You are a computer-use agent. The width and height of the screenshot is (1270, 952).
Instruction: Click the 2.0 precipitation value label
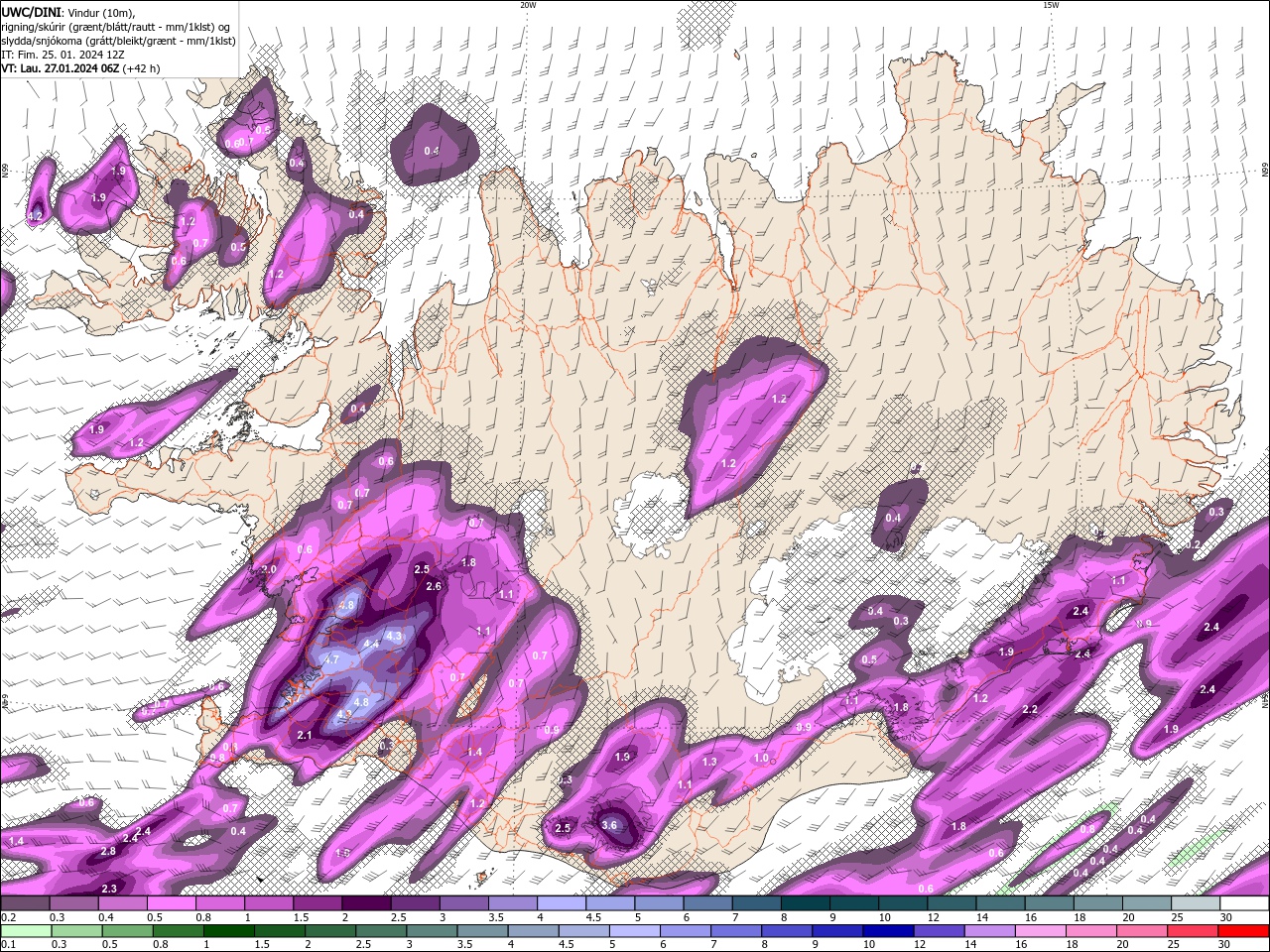click(x=269, y=570)
